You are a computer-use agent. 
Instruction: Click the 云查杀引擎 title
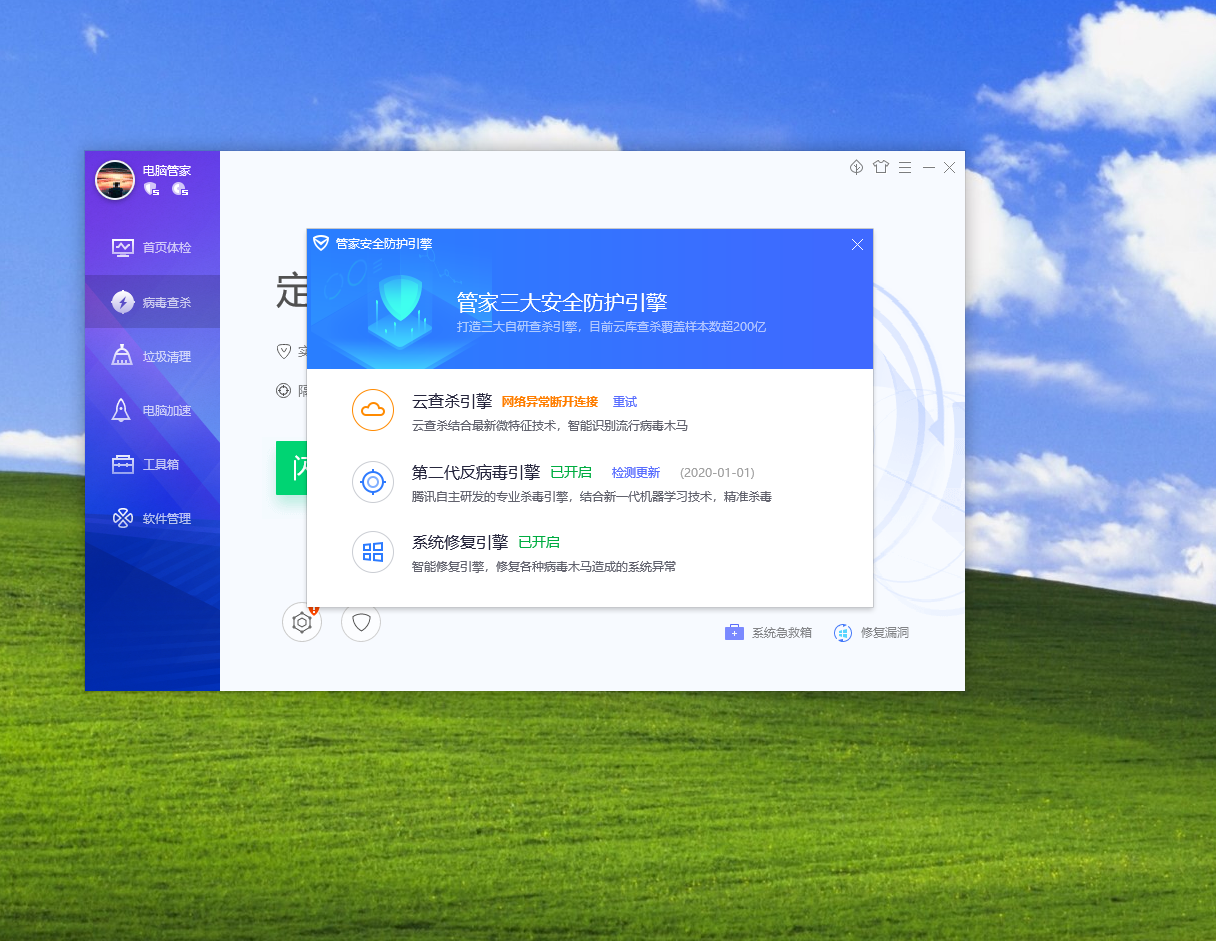click(452, 402)
